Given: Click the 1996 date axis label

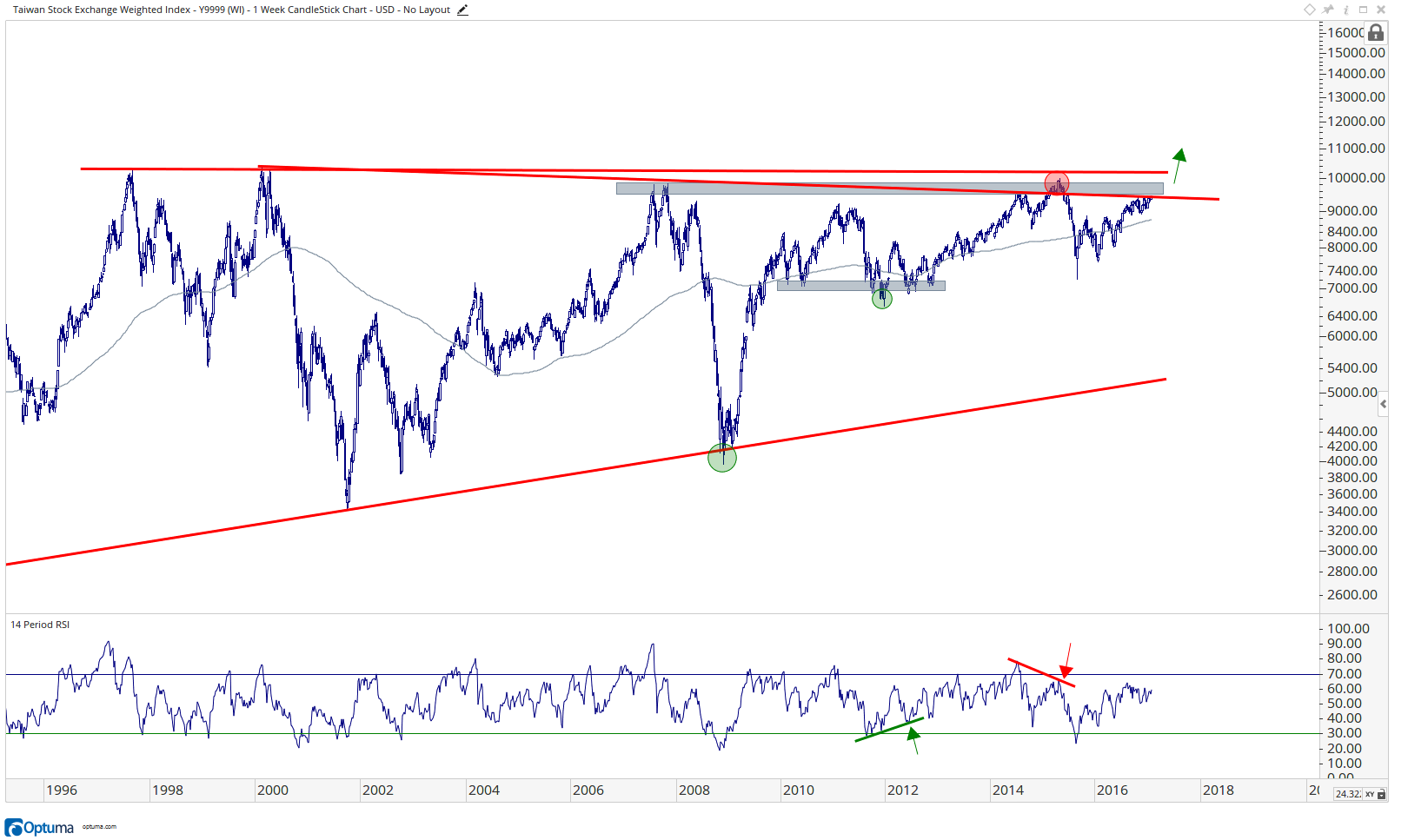Looking at the screenshot, I should pyautogui.click(x=62, y=790).
